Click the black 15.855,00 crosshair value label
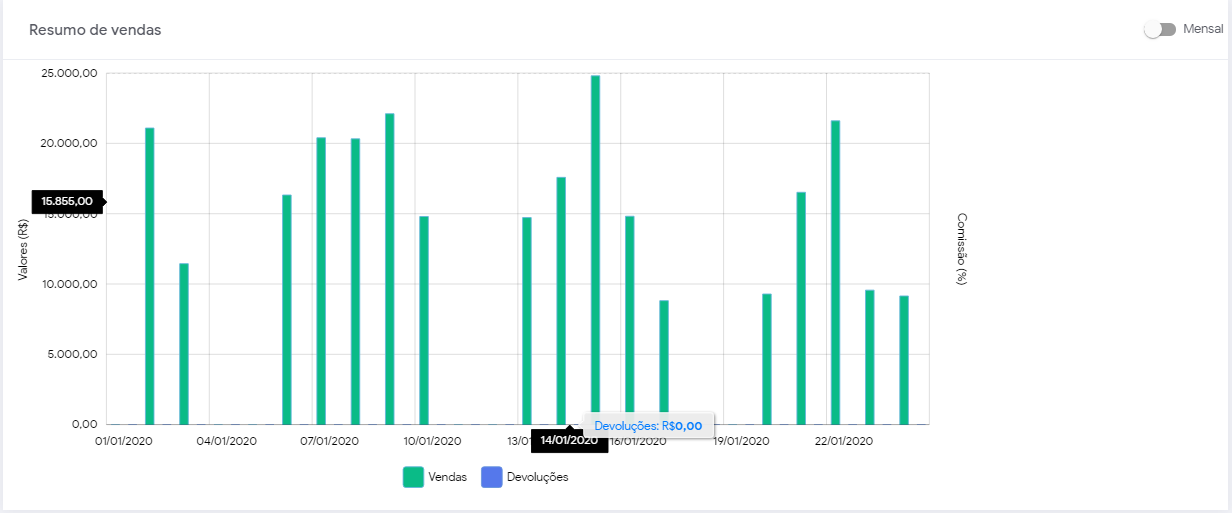 point(67,201)
